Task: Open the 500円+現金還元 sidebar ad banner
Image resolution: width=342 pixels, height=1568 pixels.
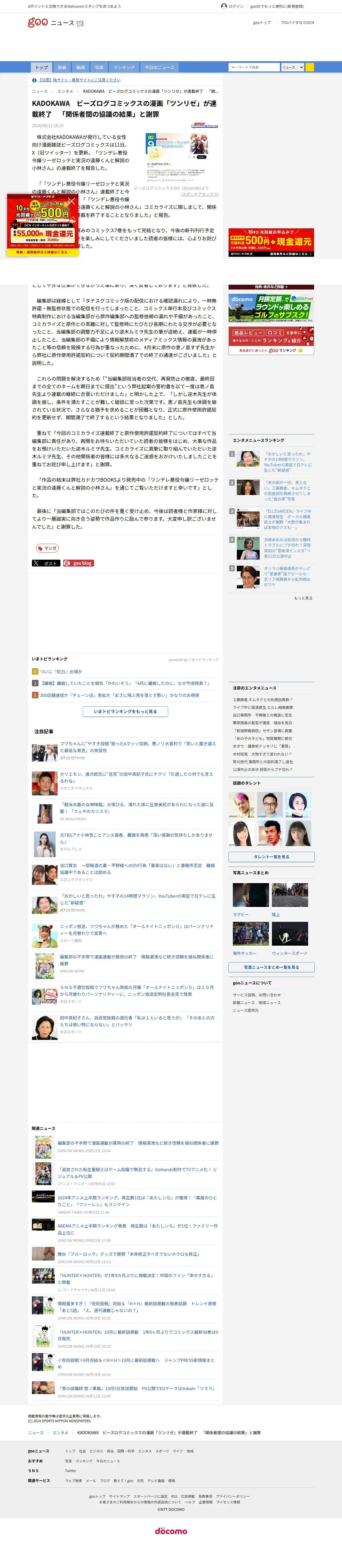Action: pos(271,242)
